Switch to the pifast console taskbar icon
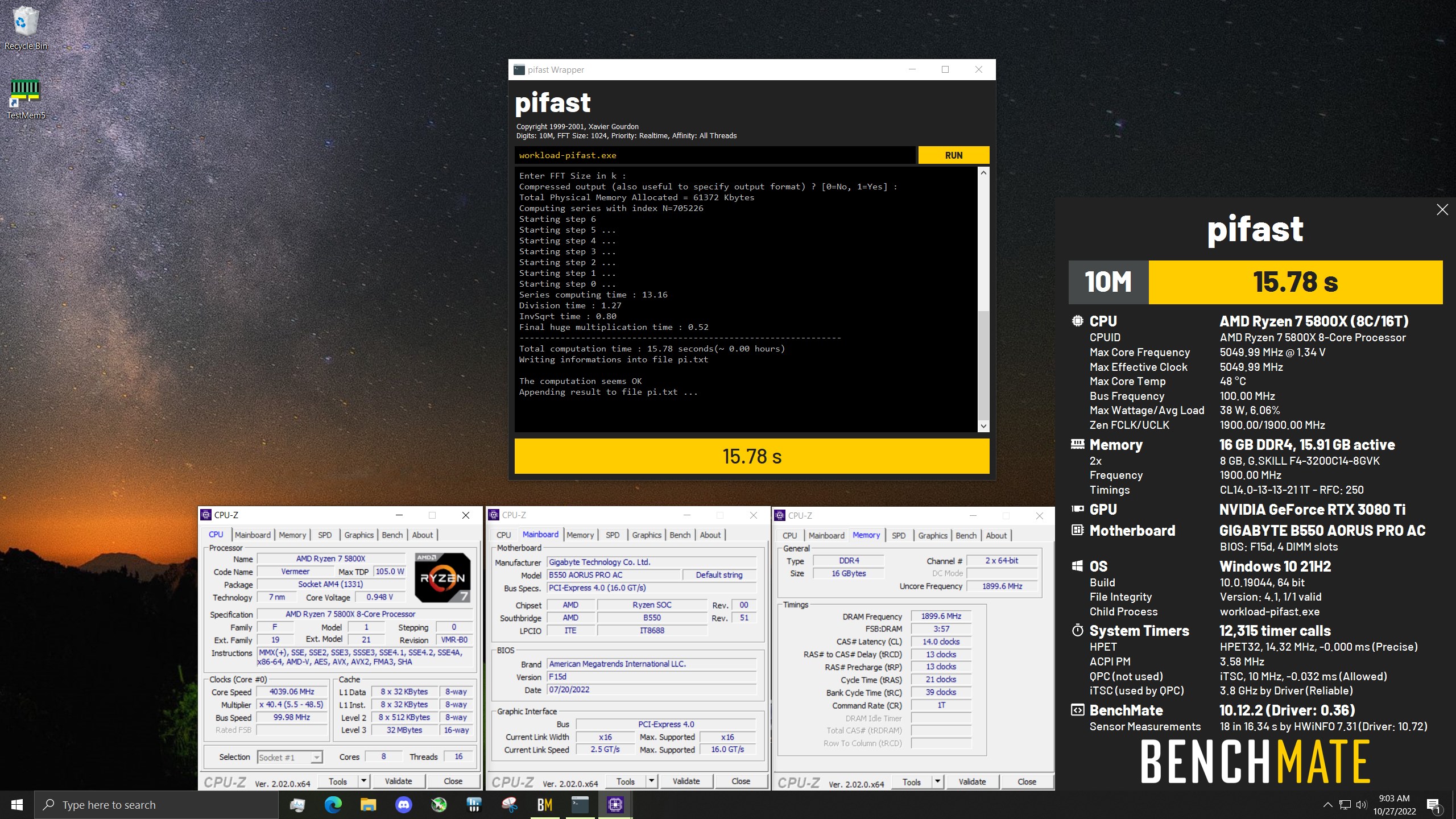 click(x=580, y=805)
